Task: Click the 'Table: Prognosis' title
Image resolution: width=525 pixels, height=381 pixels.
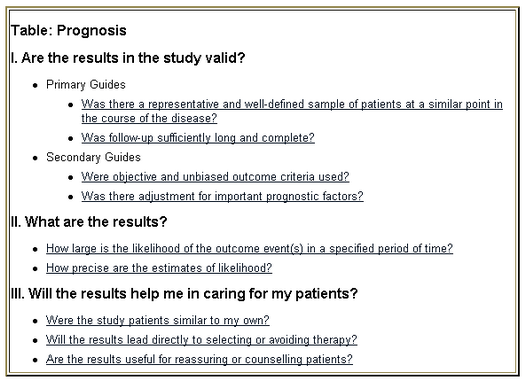Action: click(x=69, y=30)
